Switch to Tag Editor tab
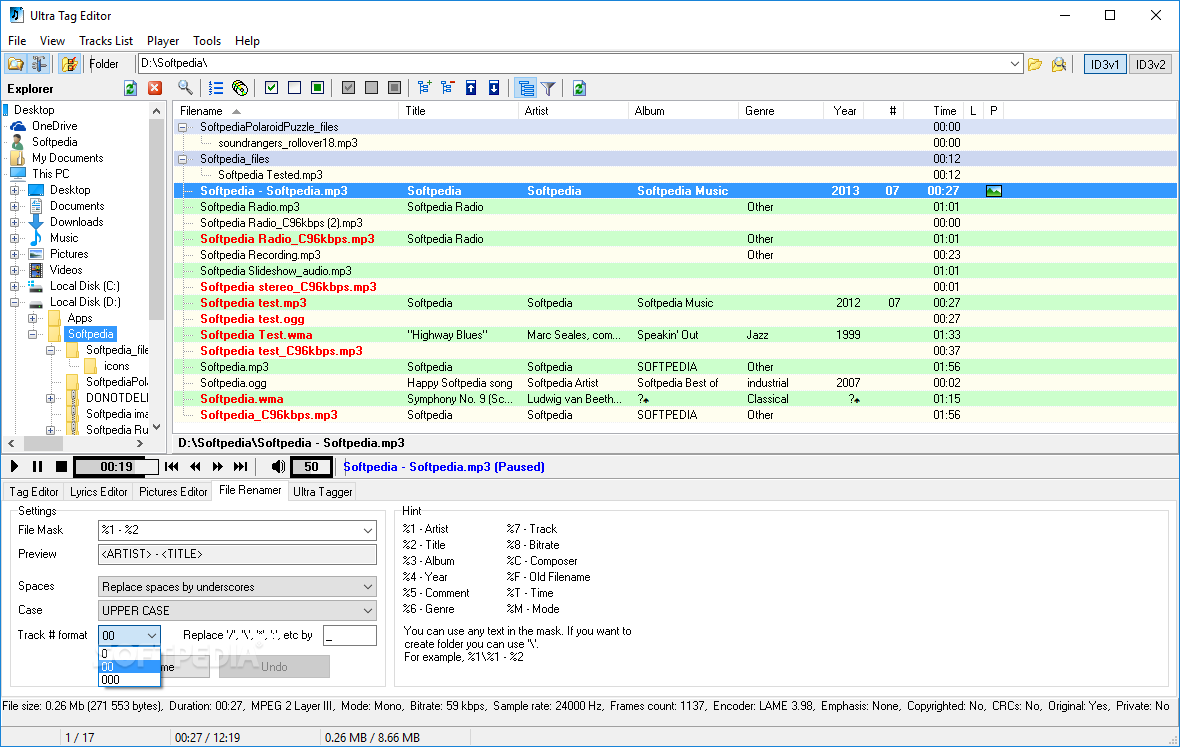 34,492
